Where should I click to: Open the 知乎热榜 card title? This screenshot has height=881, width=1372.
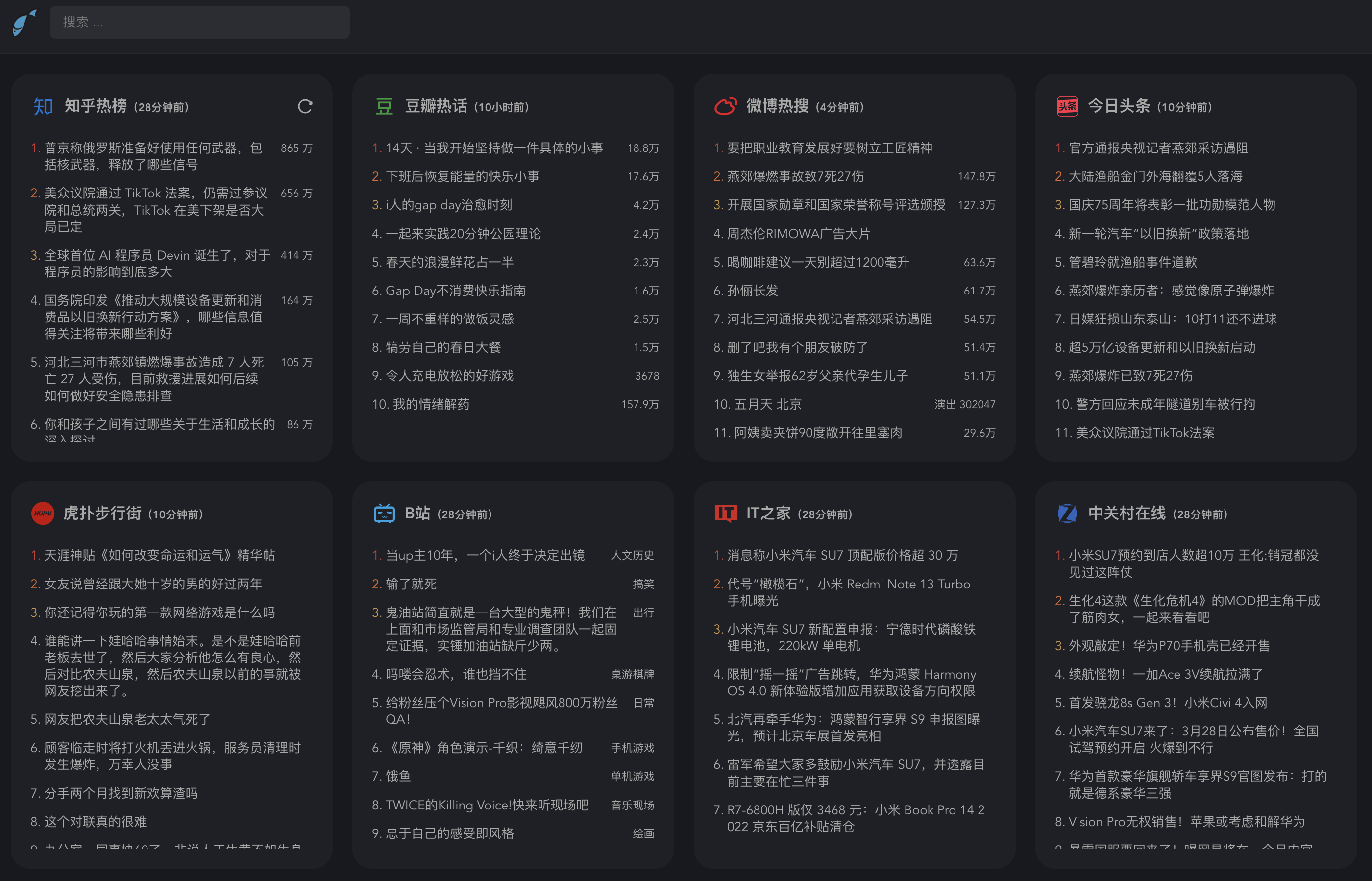(x=96, y=106)
